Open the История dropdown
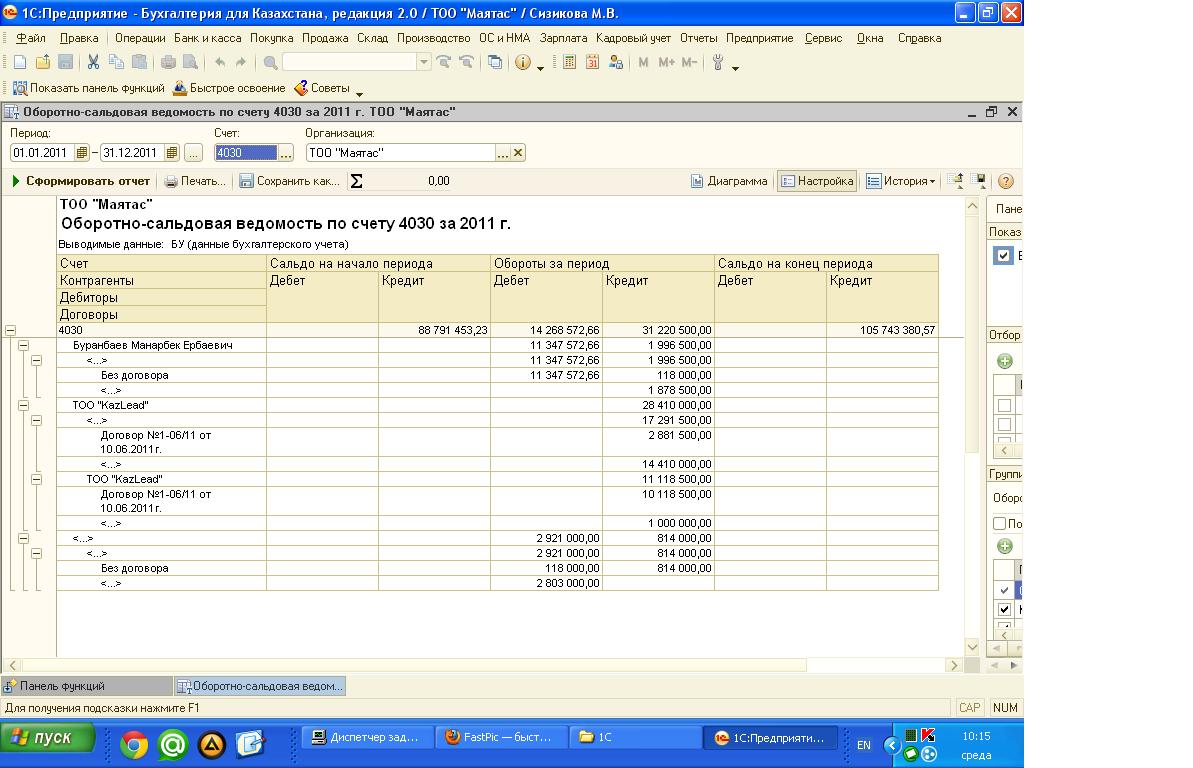The image size is (1193, 768). pyautogui.click(x=901, y=181)
